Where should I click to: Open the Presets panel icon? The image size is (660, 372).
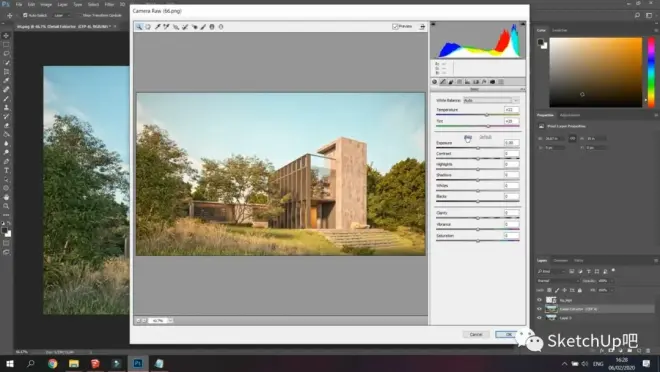pyautogui.click(x=501, y=82)
